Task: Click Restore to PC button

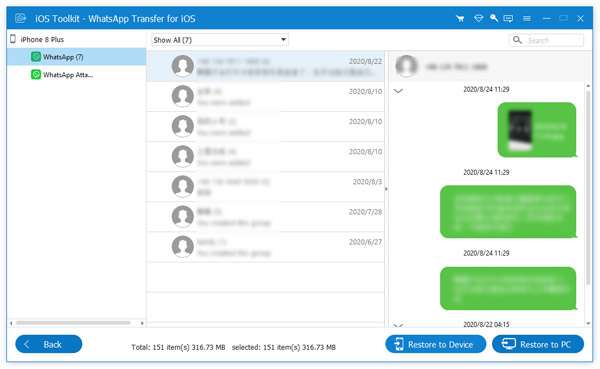Action: click(x=538, y=344)
